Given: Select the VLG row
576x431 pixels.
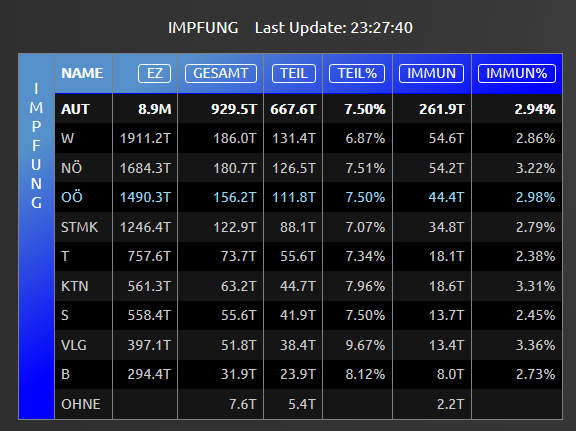Looking at the screenshot, I should (309, 345).
